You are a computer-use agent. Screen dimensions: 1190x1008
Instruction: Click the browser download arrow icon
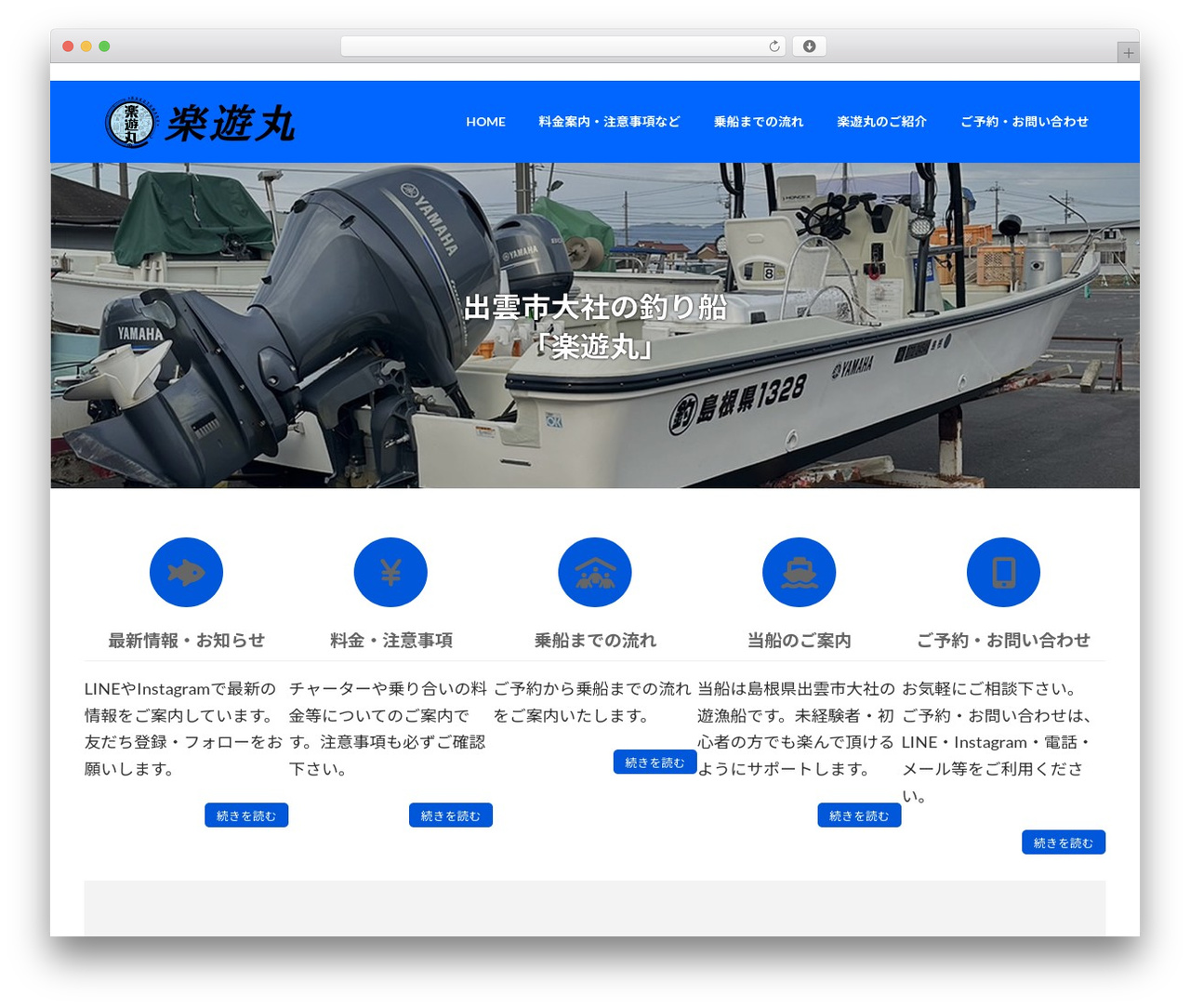pos(810,46)
